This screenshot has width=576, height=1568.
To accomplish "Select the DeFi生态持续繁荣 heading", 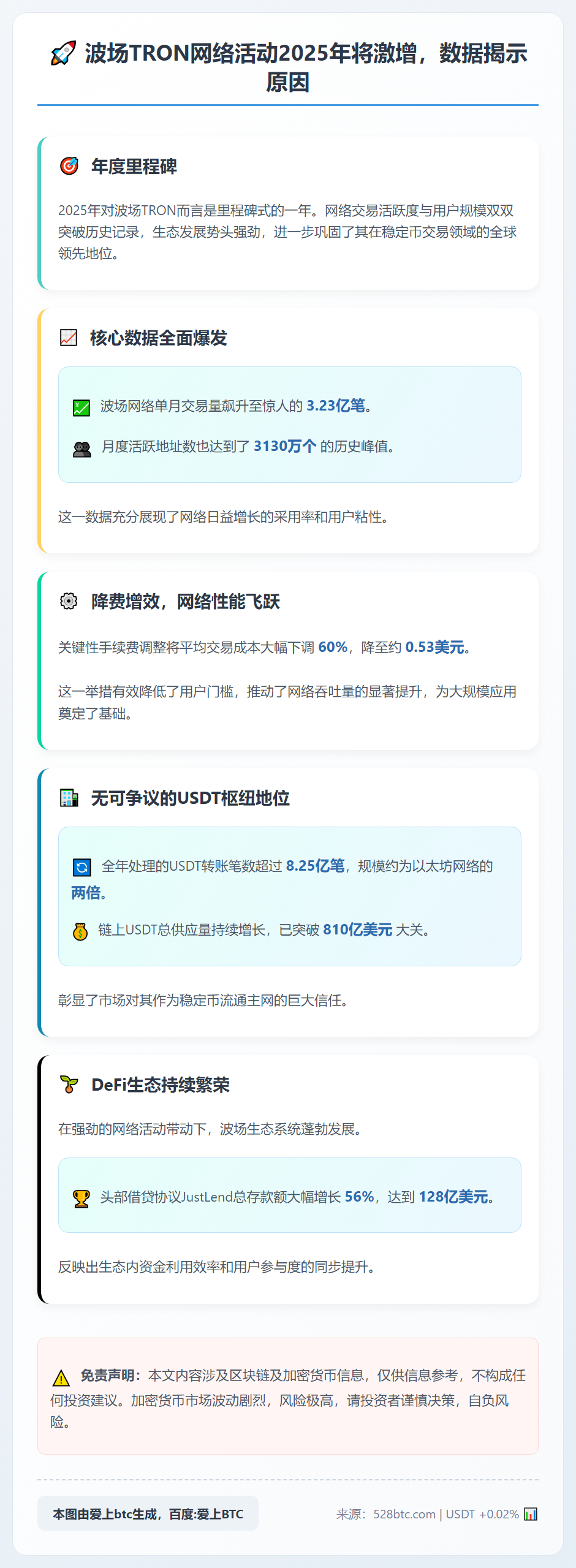I will [161, 1085].
